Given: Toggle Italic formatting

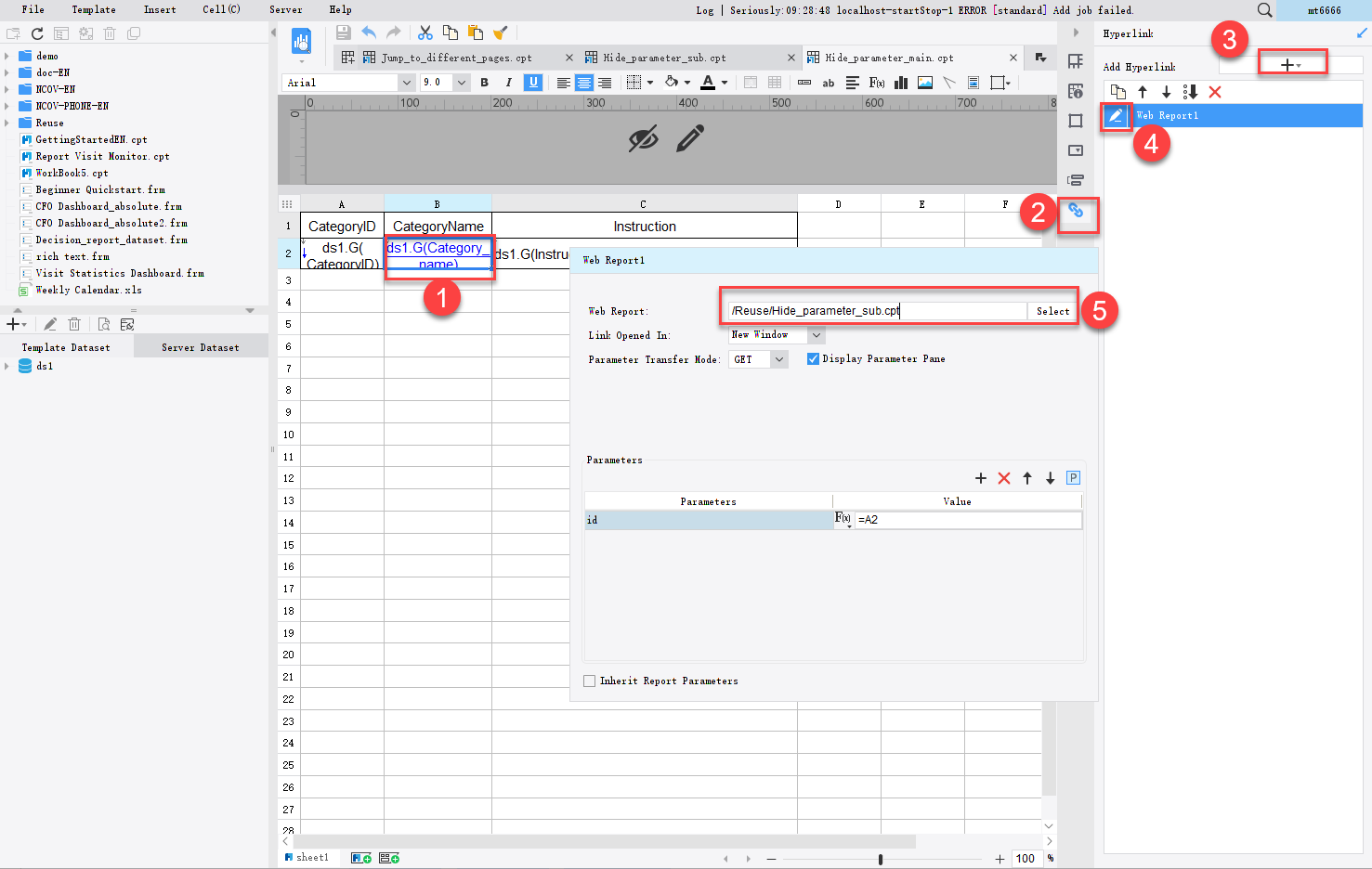Looking at the screenshot, I should 508,83.
